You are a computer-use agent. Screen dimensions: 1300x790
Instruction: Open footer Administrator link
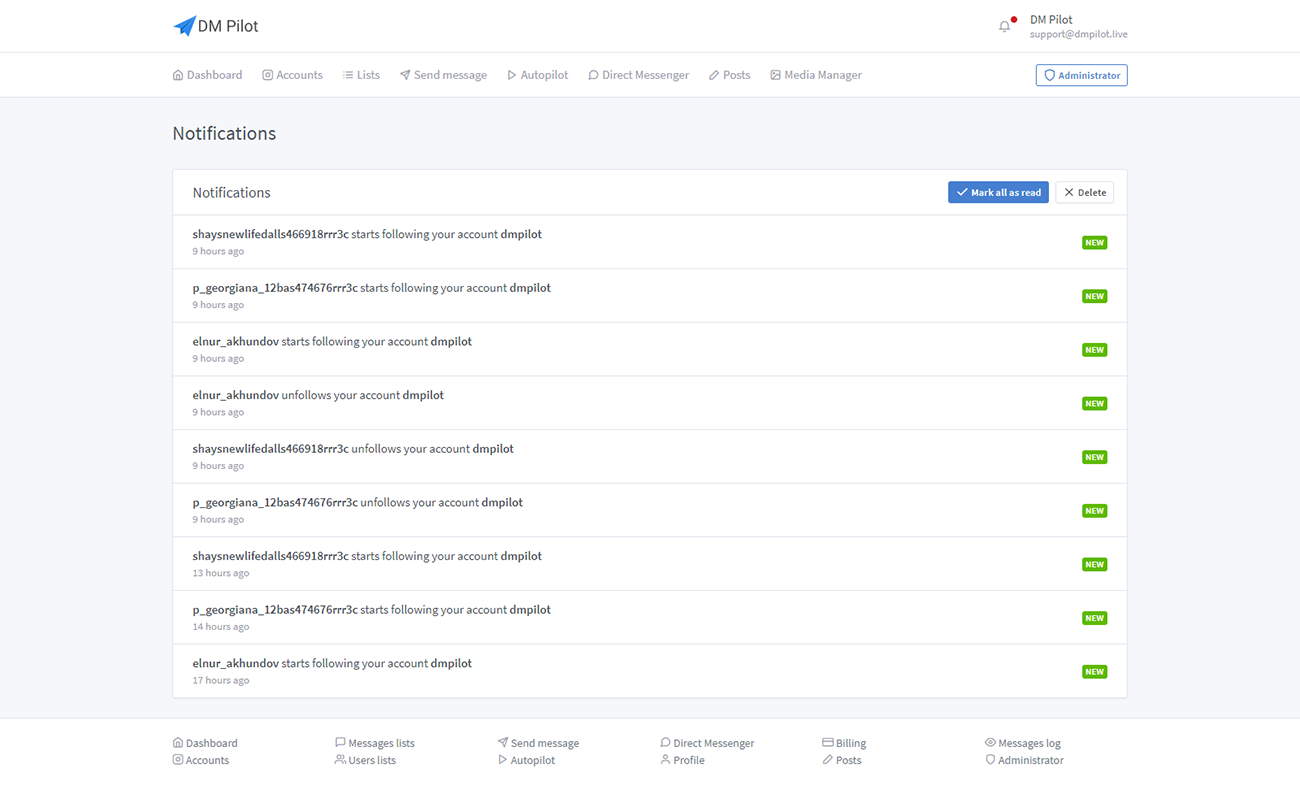tap(1024, 760)
